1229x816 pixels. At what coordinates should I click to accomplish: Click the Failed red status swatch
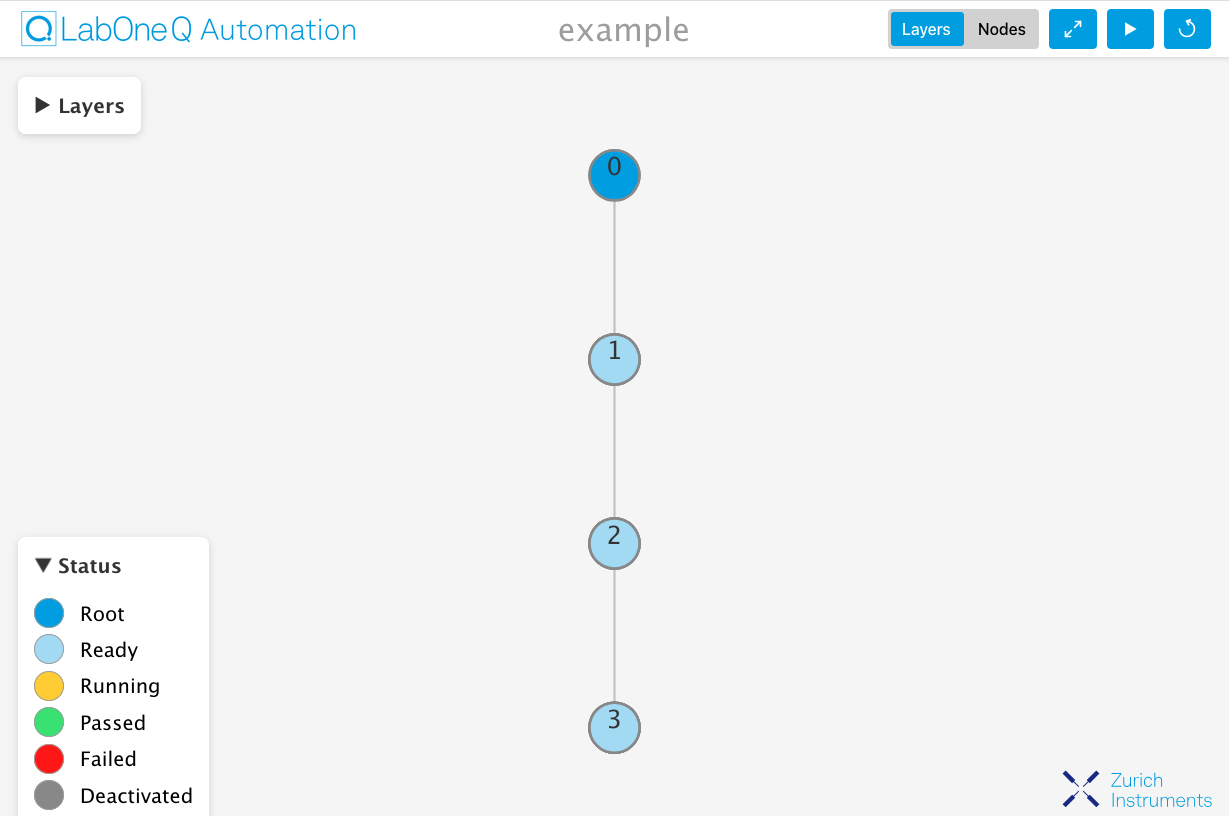click(x=49, y=759)
